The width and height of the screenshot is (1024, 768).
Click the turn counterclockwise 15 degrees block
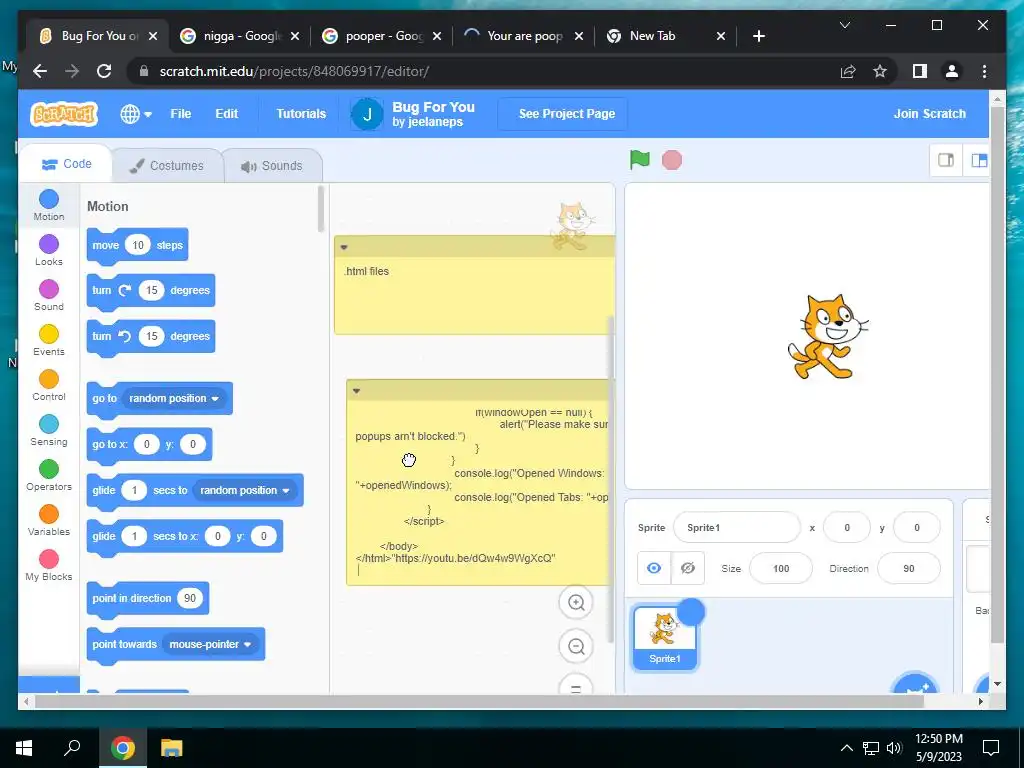pyautogui.click(x=151, y=336)
